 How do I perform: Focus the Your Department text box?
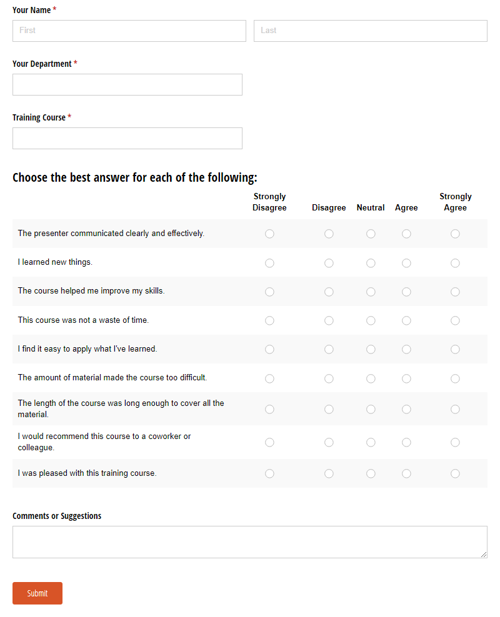click(127, 85)
